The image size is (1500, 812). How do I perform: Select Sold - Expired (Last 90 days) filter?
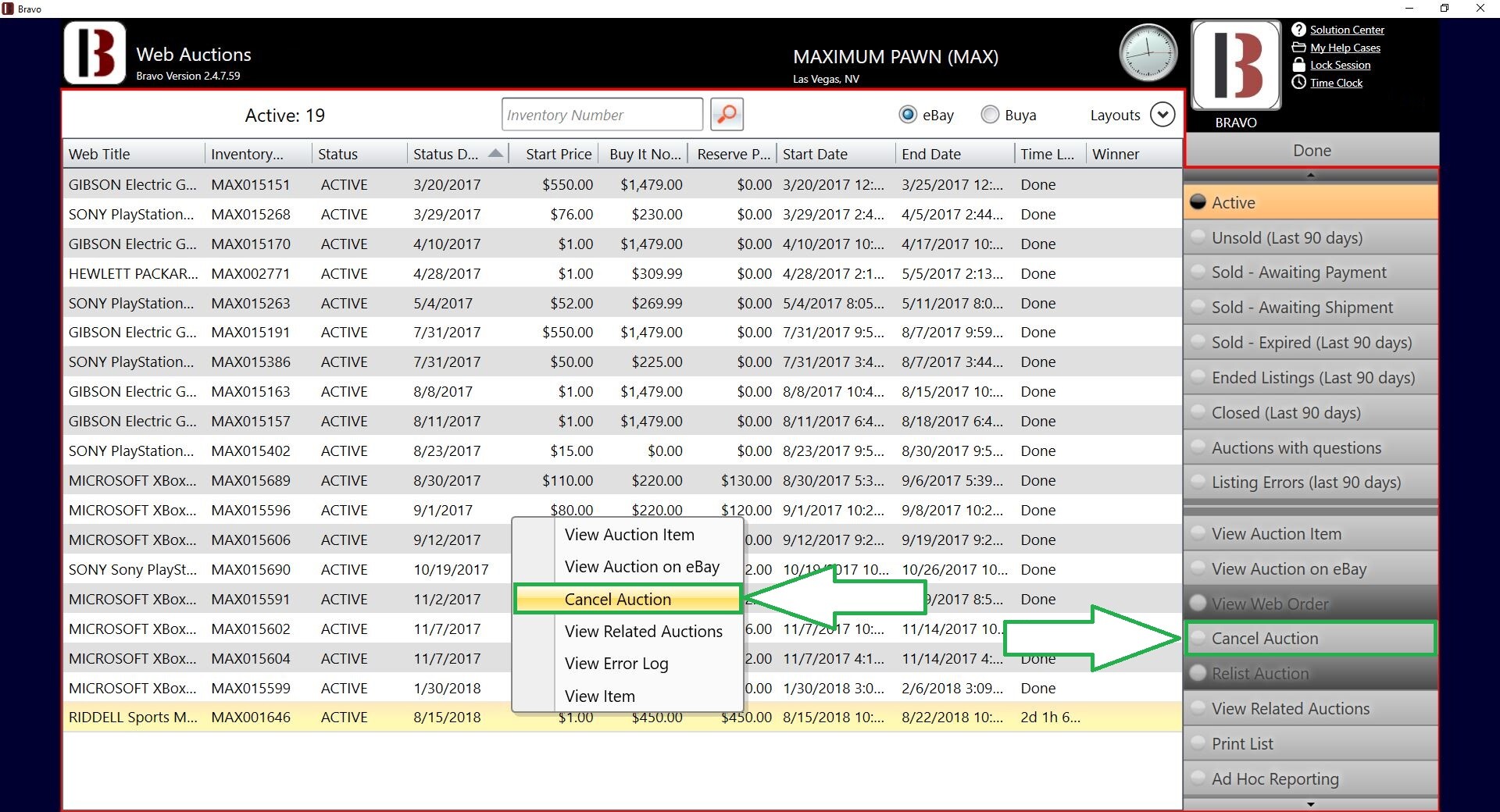1311,343
